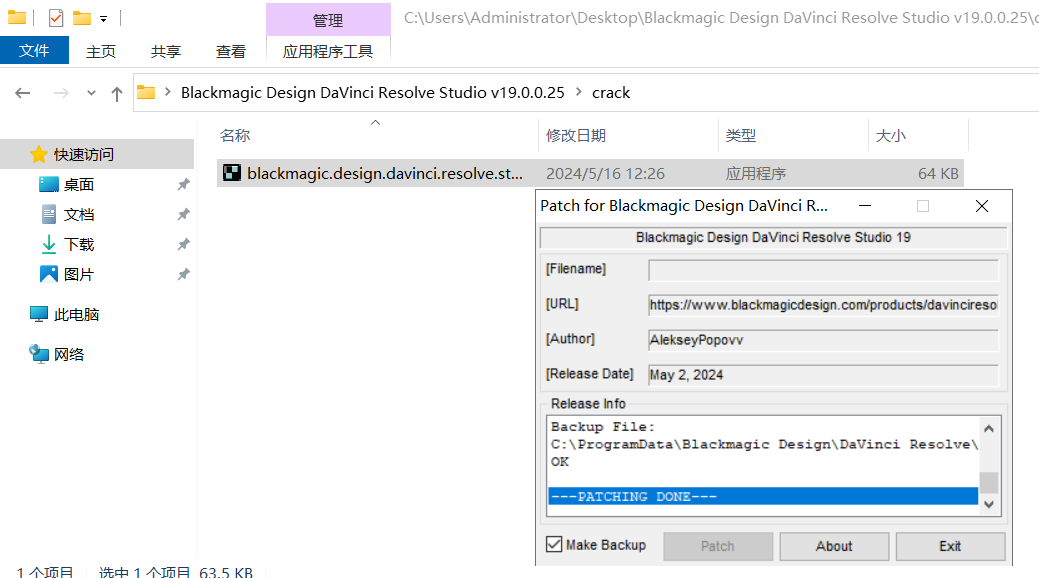1039x578 pixels.
Task: Open the quick access toolbar customize dropdown
Action: click(104, 17)
